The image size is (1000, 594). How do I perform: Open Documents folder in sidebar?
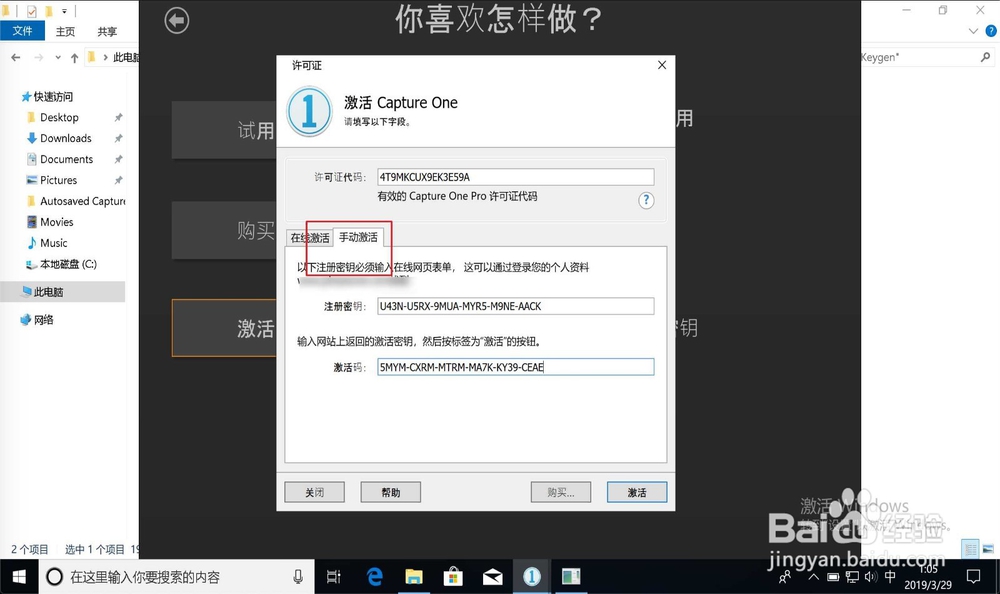click(66, 160)
